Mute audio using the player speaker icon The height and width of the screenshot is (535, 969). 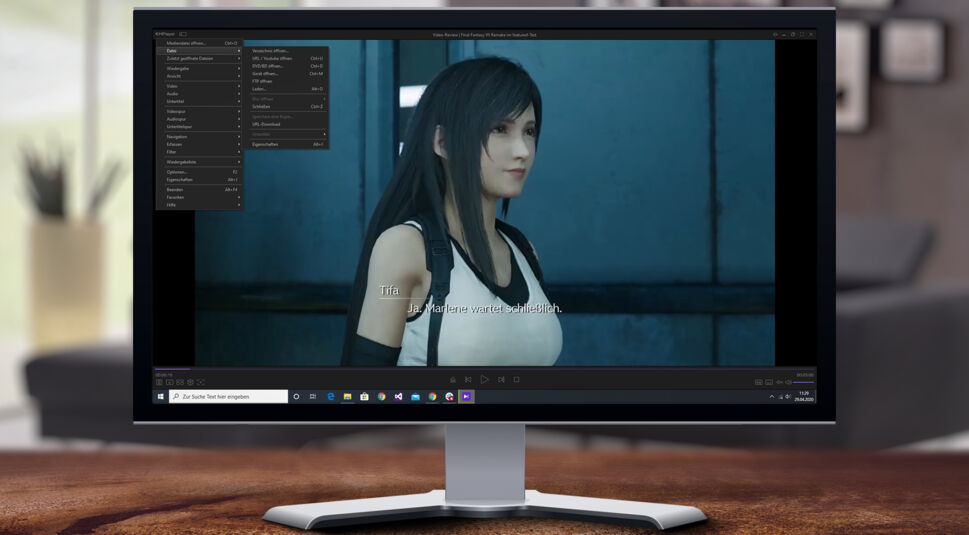click(x=789, y=382)
